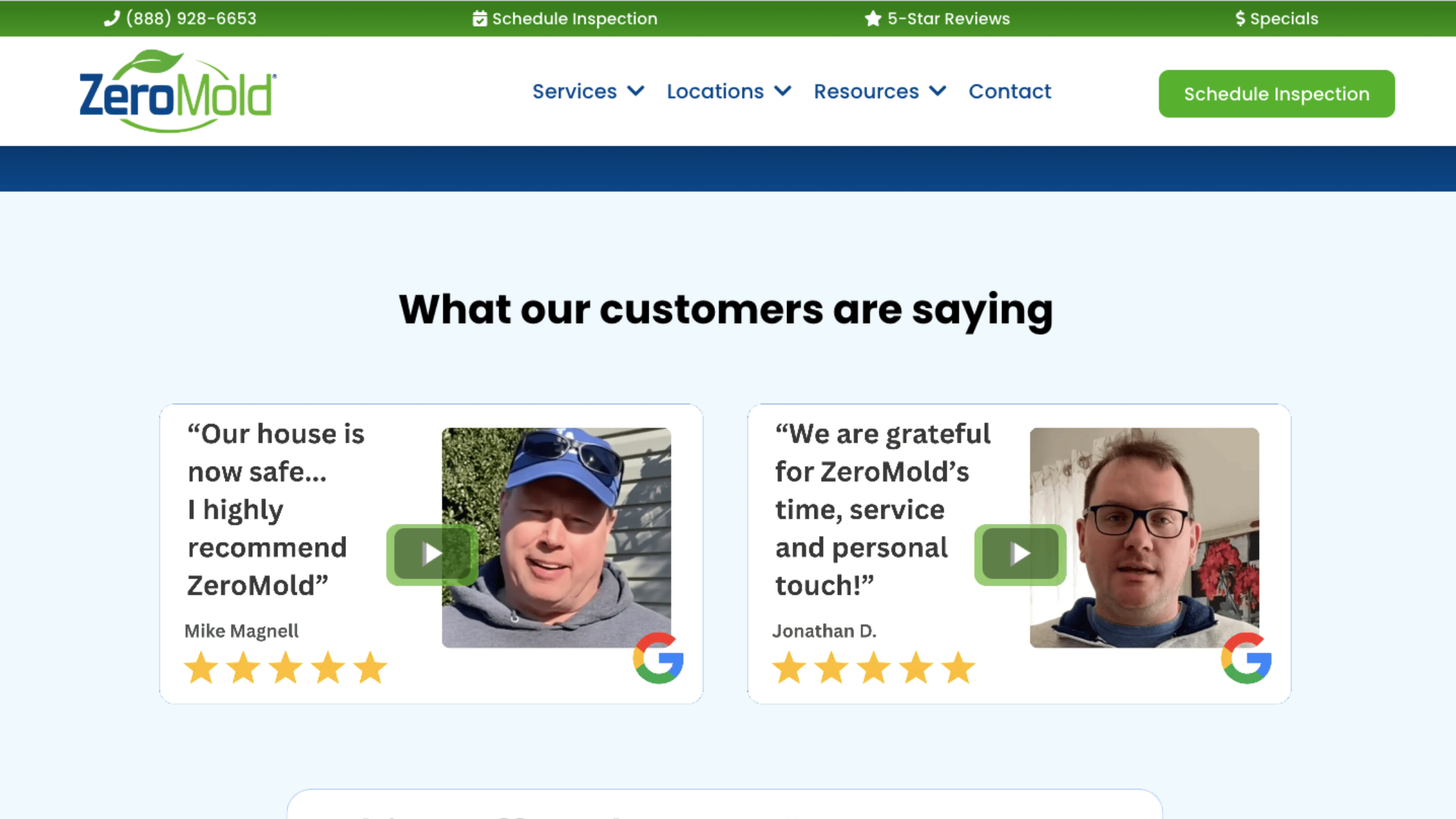The height and width of the screenshot is (819, 1456).
Task: Expand the Services dropdown chevron
Action: (636, 91)
